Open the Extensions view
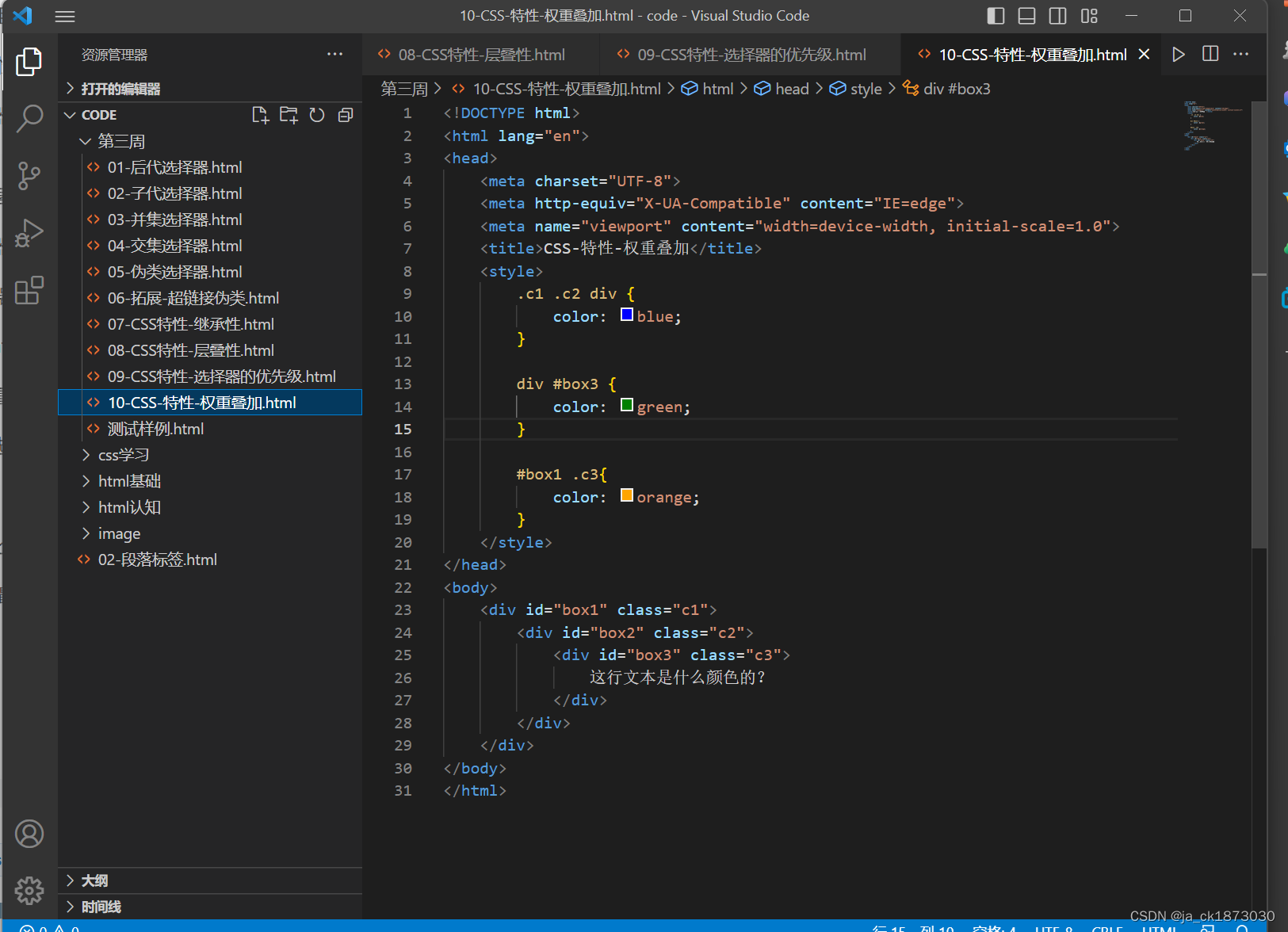The image size is (1288, 932). 29,291
